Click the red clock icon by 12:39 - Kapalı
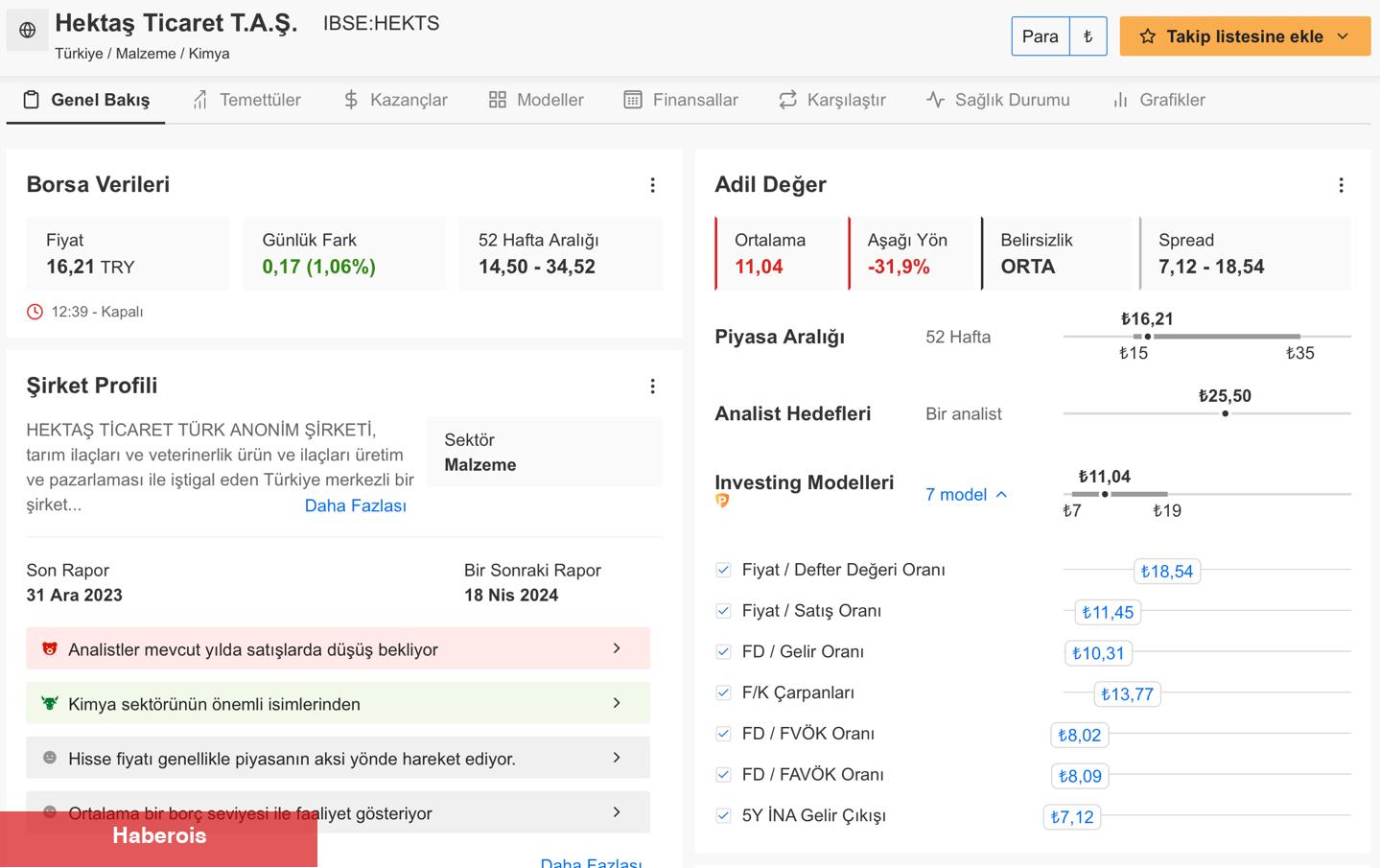The width and height of the screenshot is (1380, 868). coord(35,312)
